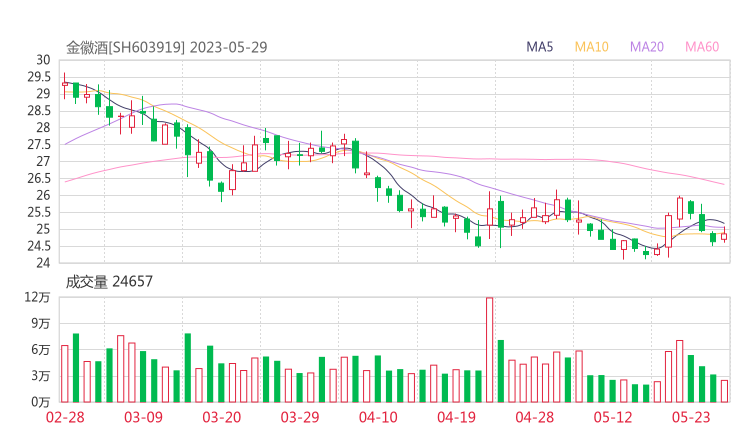Click the last candlestick on the right edge
The image size is (740, 440).
724,235
